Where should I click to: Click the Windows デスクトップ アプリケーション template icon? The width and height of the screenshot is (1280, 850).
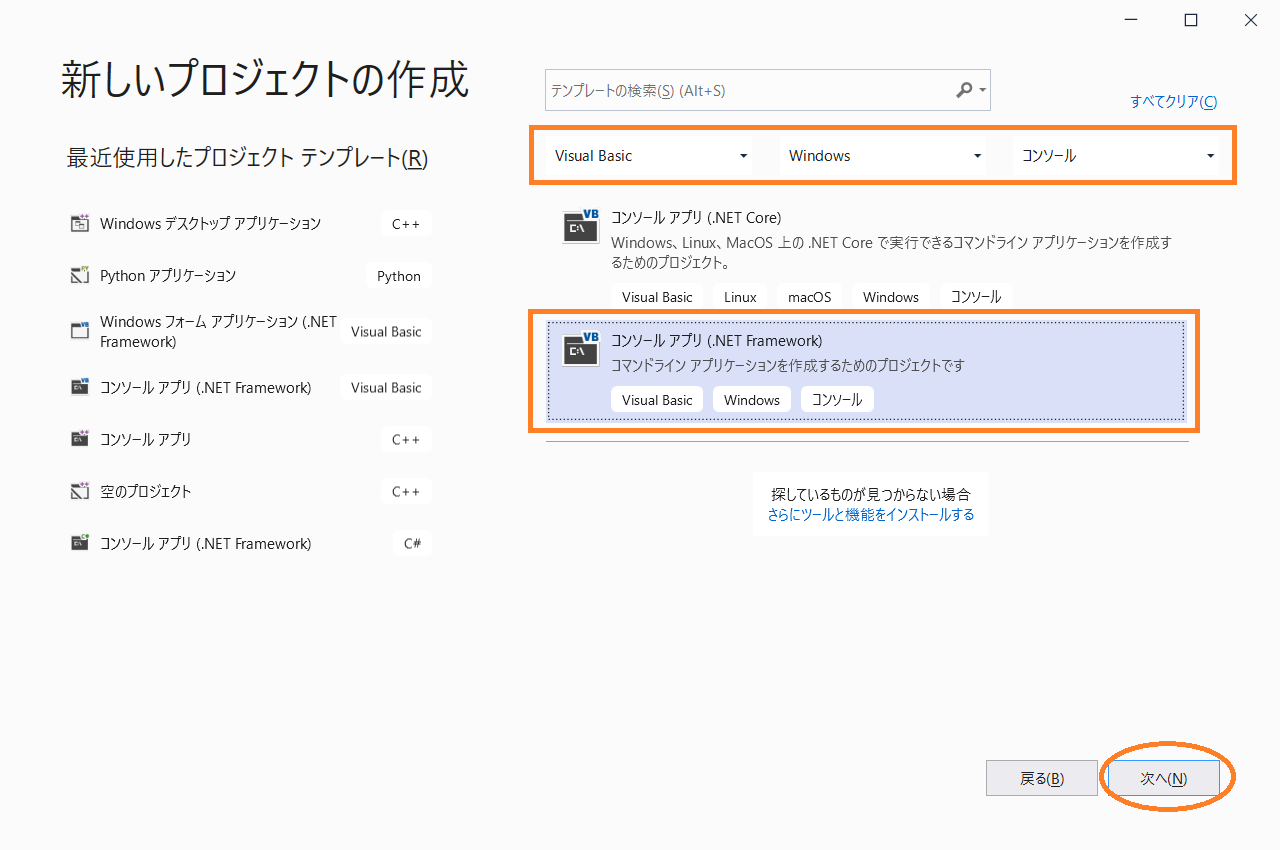tap(80, 223)
